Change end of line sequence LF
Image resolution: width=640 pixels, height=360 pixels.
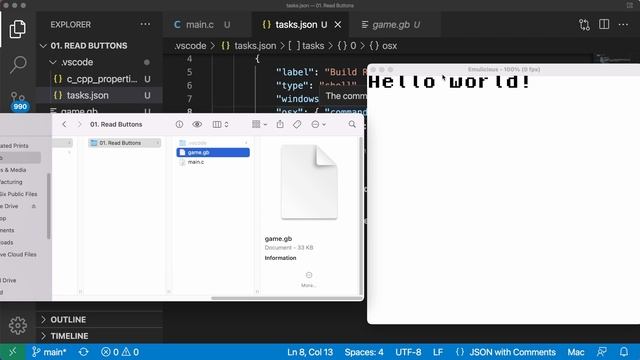[x=438, y=352]
